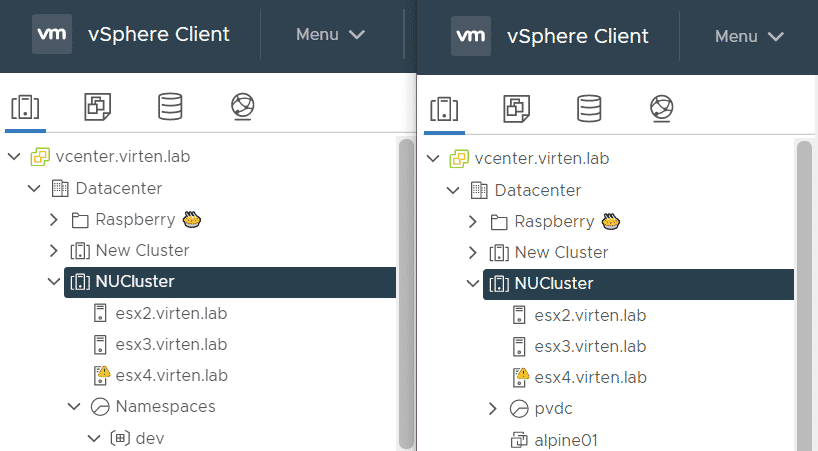Select Datacenter label in right window tree
The image size is (818, 451).
[538, 190]
